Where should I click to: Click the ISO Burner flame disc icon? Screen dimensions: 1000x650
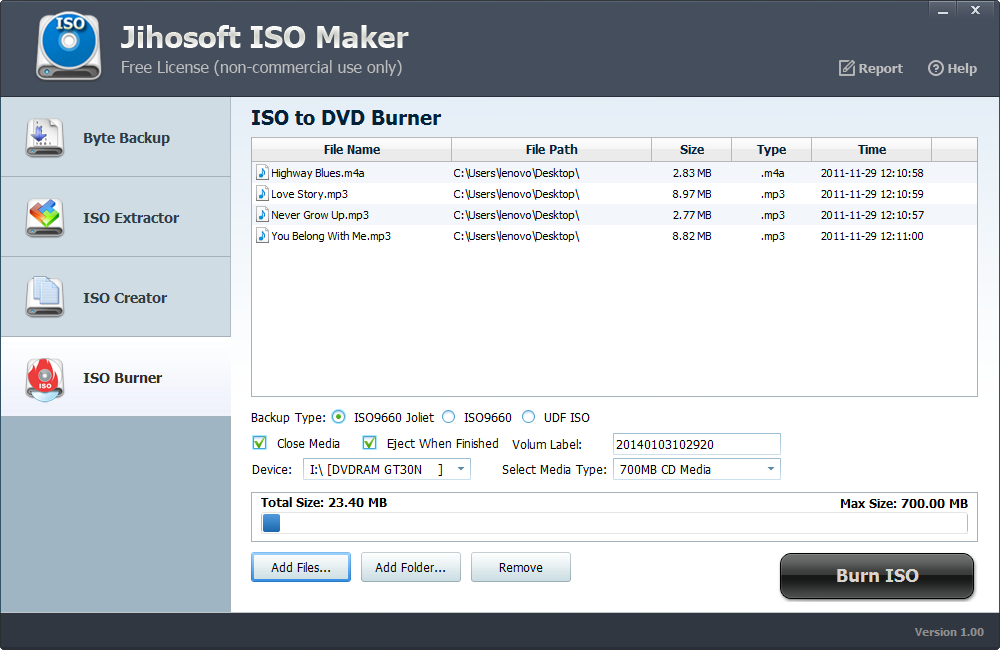click(45, 379)
